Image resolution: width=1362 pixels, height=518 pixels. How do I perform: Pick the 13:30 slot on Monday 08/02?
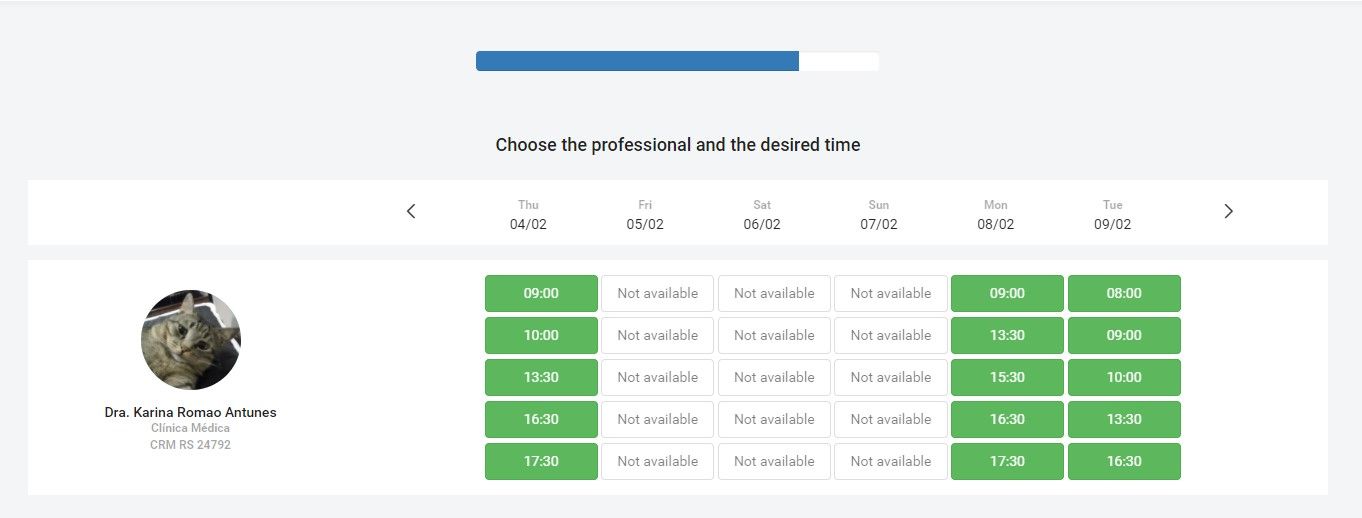pyautogui.click(x=1007, y=335)
